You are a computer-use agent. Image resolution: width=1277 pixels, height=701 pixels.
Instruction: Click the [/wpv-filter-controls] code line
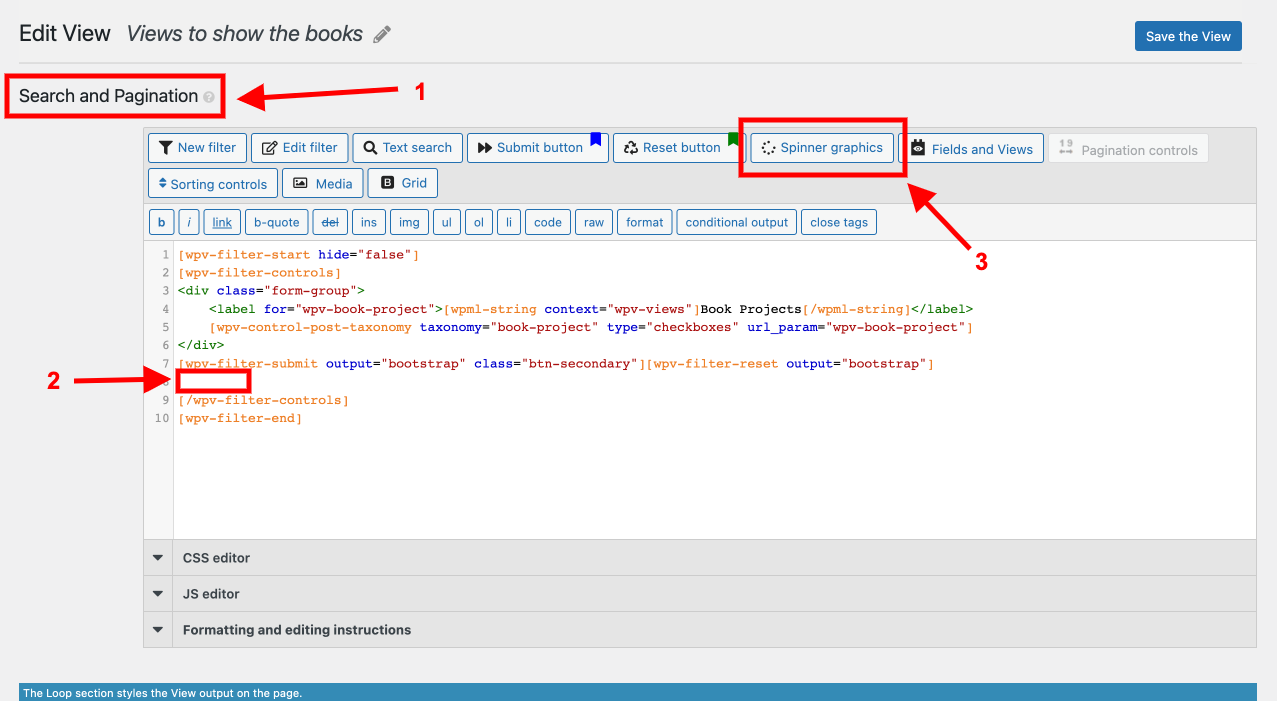pyautogui.click(x=263, y=400)
